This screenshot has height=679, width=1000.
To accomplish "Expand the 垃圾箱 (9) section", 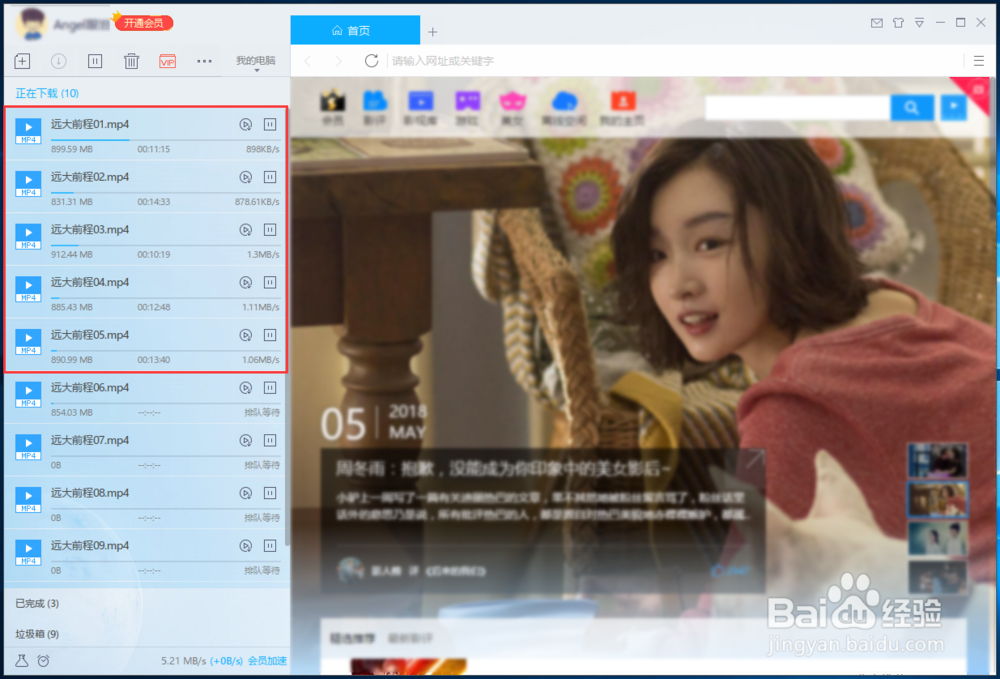I will [x=37, y=634].
